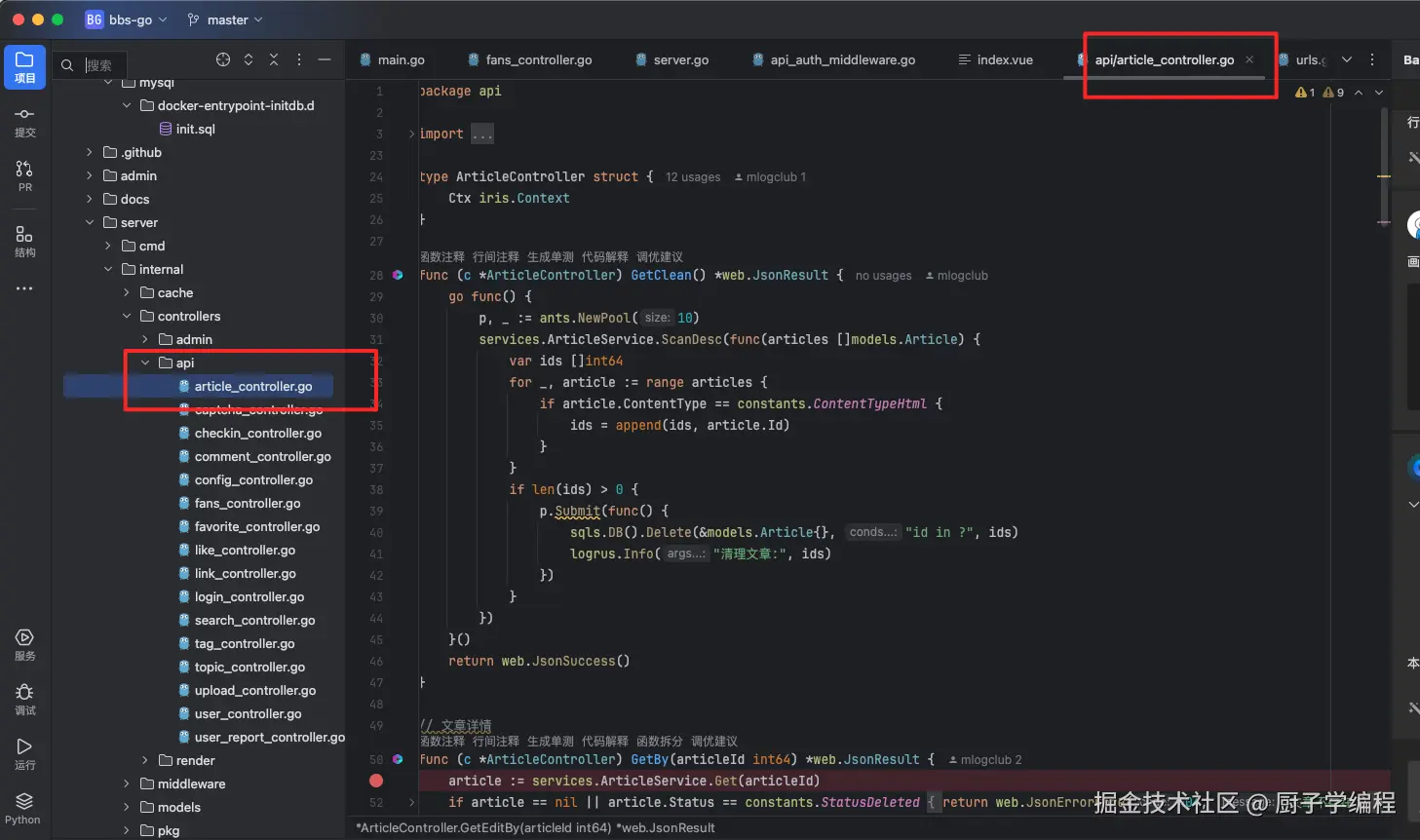Open the Project tool window icon

tap(24, 66)
